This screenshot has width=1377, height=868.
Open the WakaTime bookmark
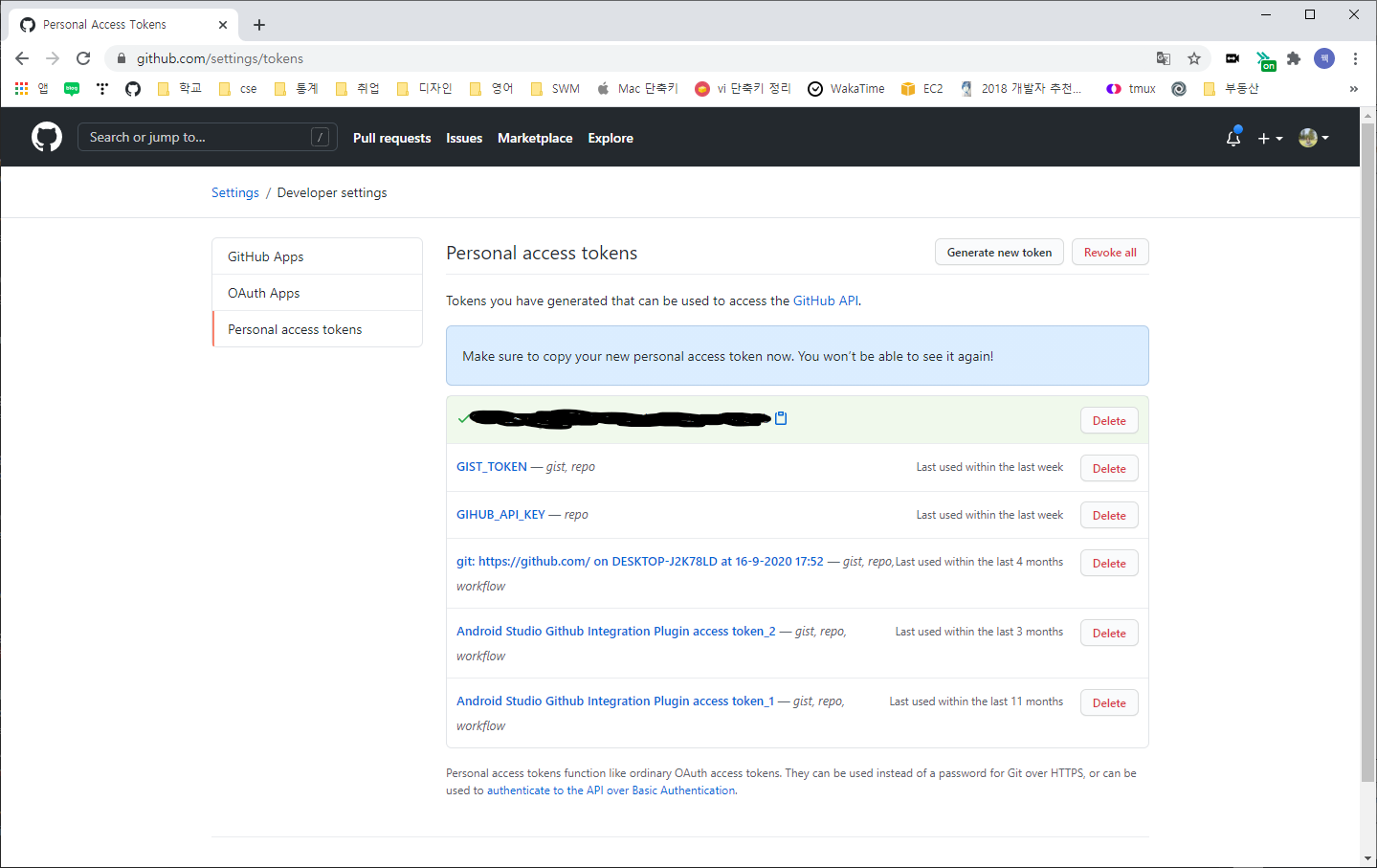pos(846,88)
